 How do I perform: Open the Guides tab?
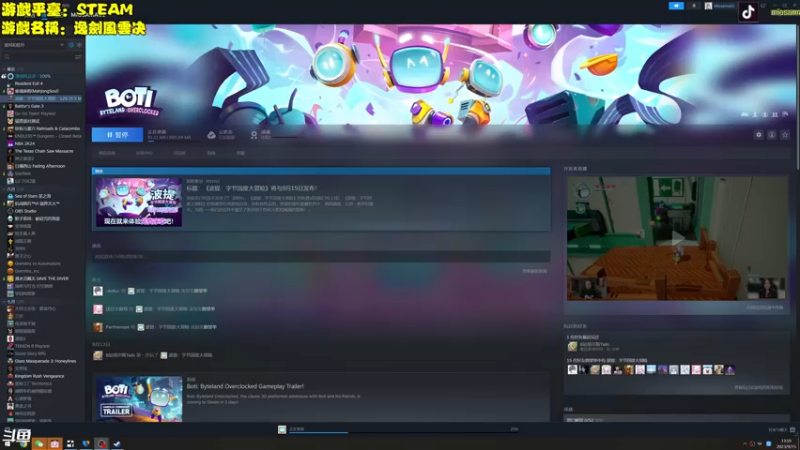click(211, 153)
